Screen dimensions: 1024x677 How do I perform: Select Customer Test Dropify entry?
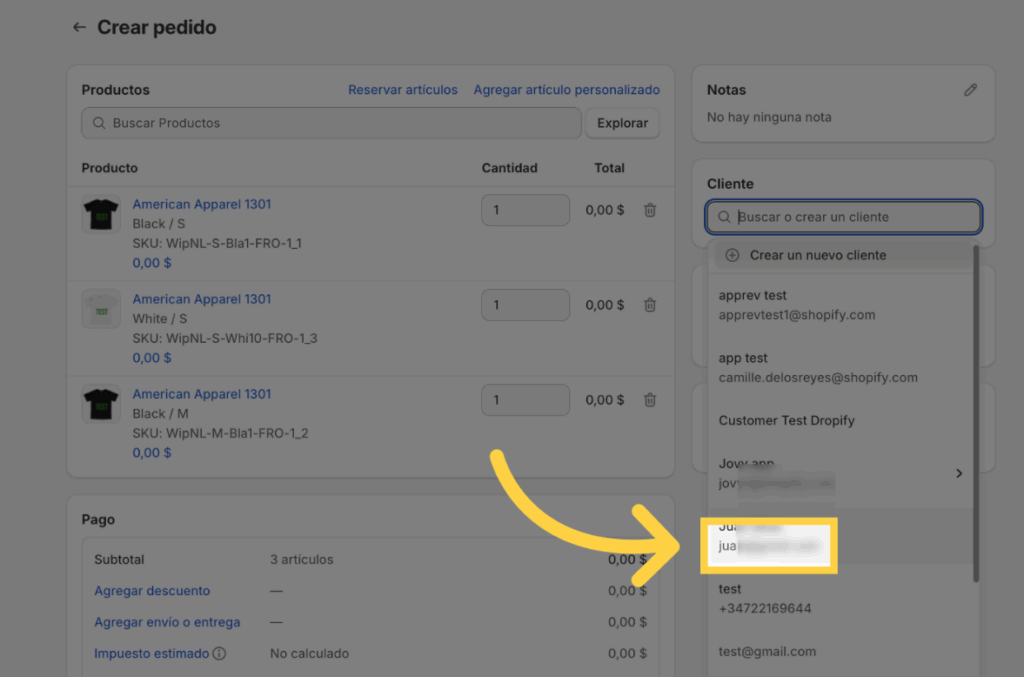(x=786, y=421)
